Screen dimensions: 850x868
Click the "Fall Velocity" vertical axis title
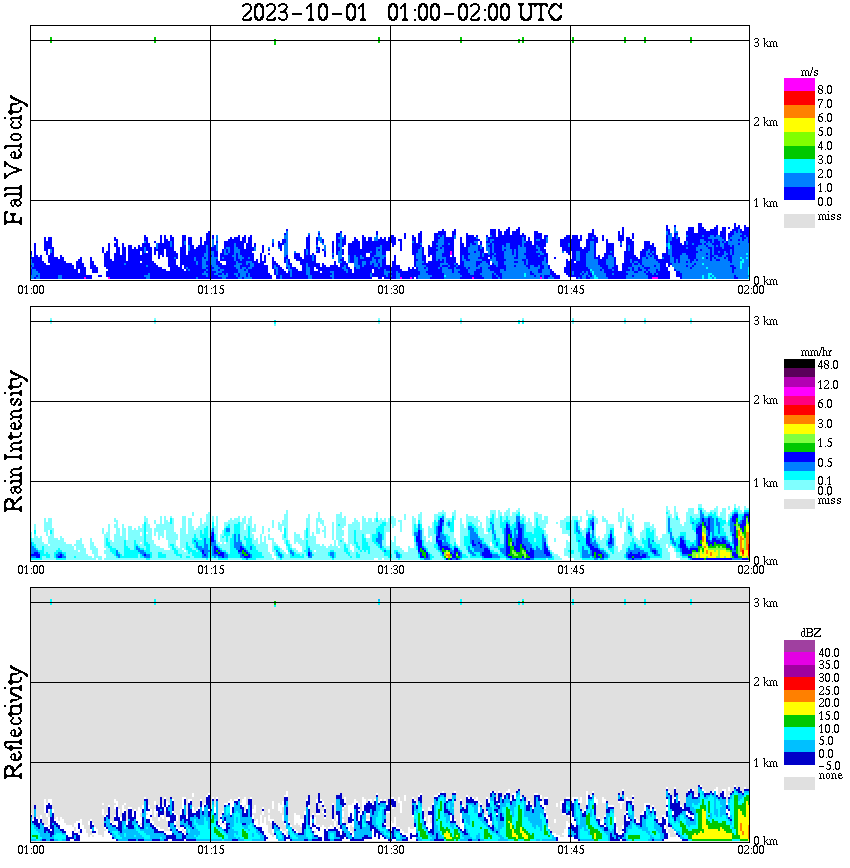click(x=14, y=160)
